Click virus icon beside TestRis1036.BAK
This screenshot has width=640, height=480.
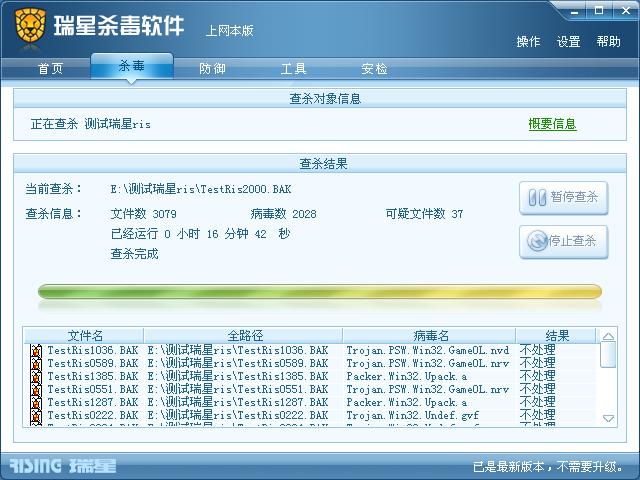36,351
